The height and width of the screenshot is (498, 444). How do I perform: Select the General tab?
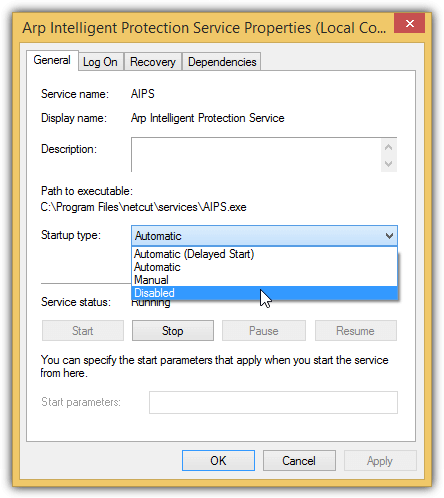pyautogui.click(x=52, y=60)
